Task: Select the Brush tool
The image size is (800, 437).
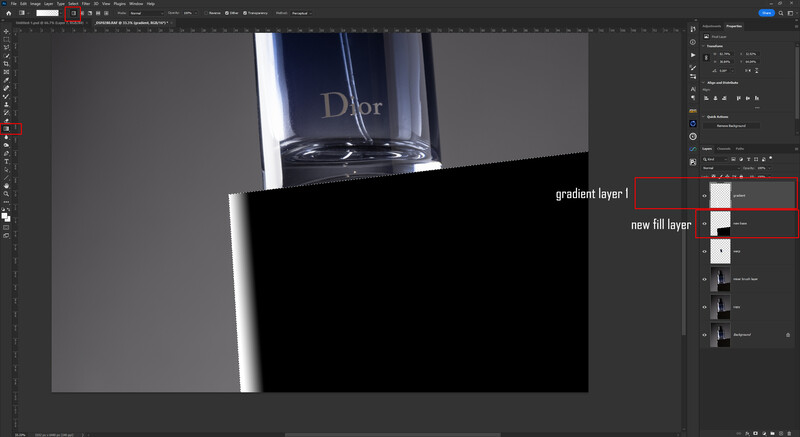Action: 6,96
